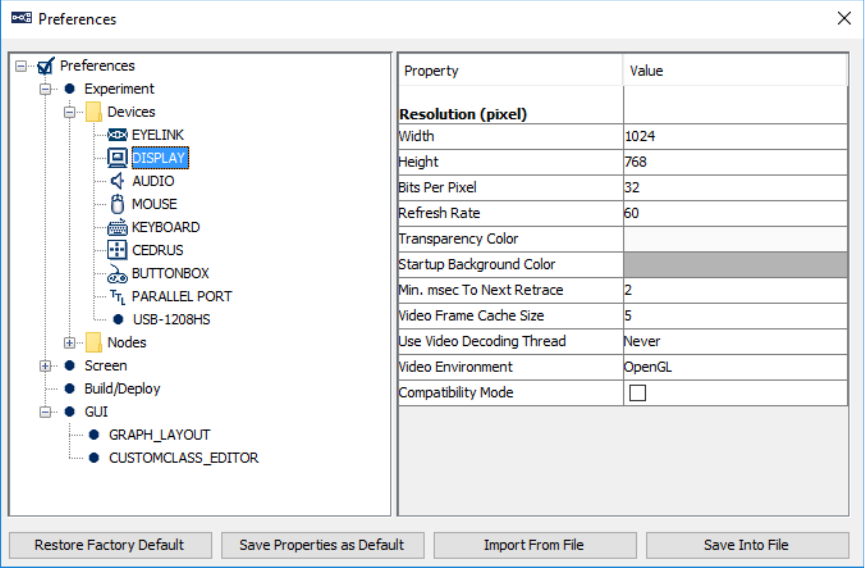865x568 pixels.
Task: Edit the Bits Per Pixel value 32
Action: click(735, 187)
